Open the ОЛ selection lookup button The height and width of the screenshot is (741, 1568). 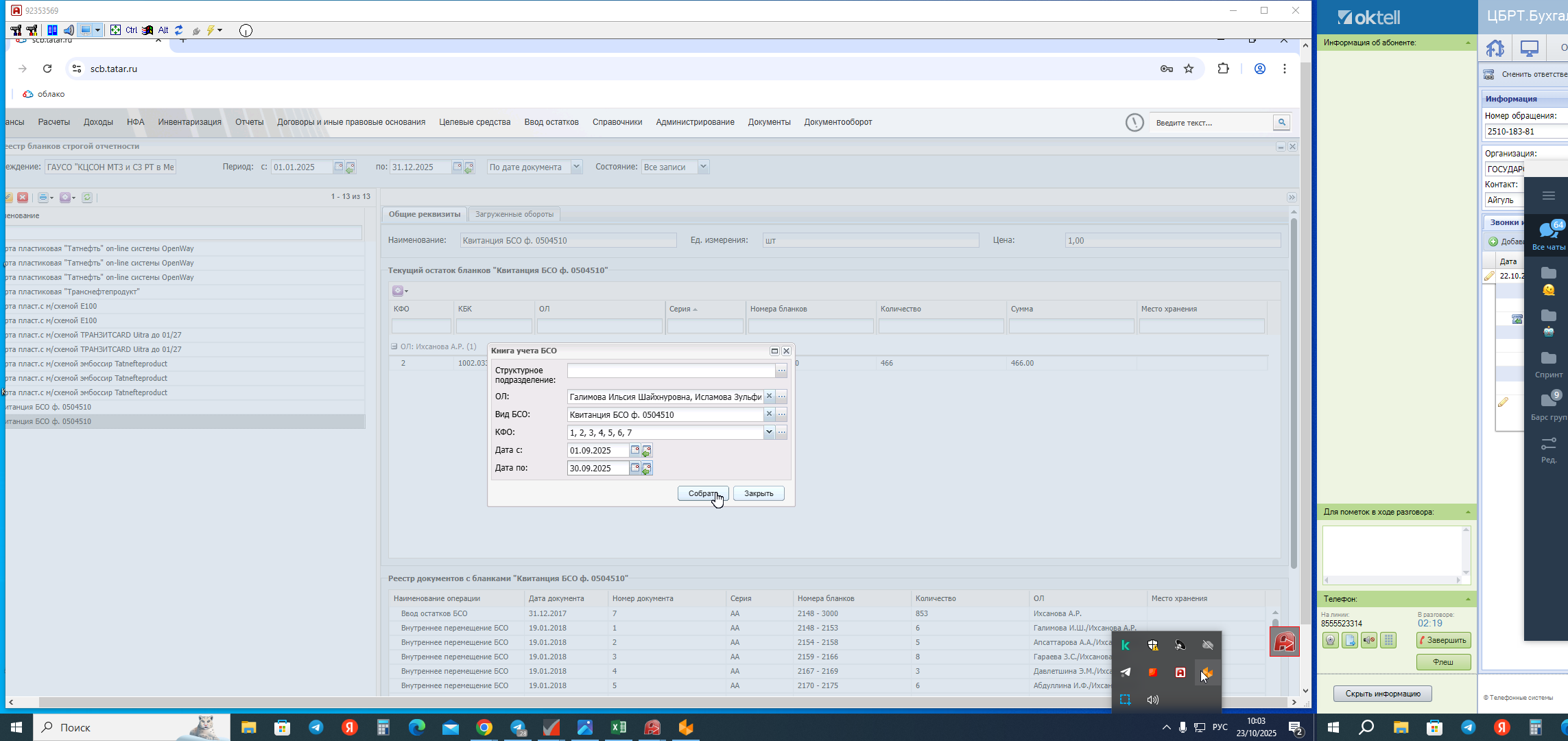[781, 397]
